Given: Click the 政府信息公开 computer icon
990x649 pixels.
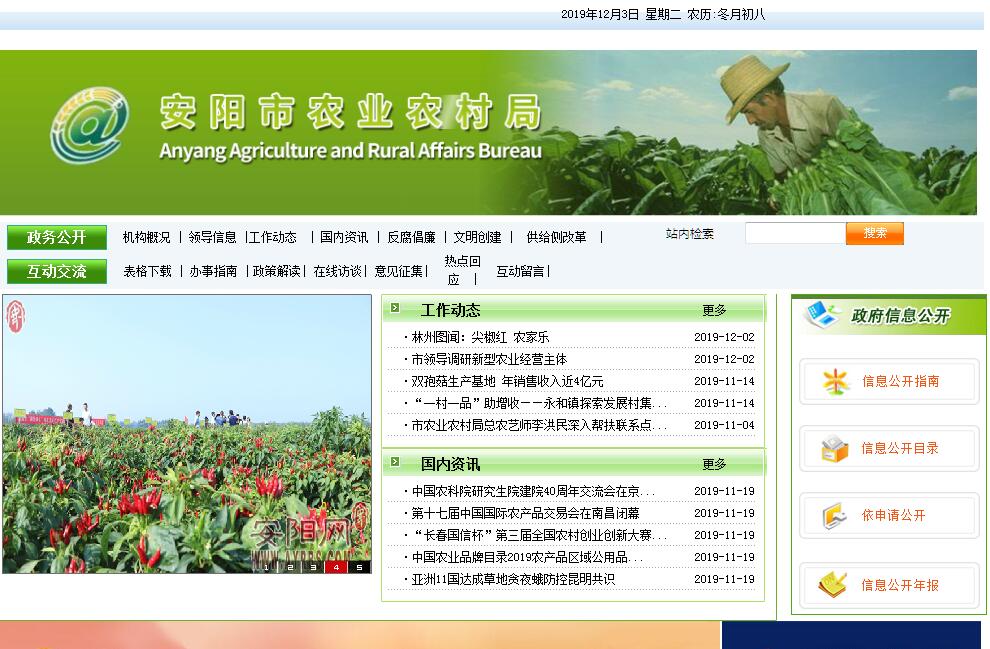Looking at the screenshot, I should point(823,315).
